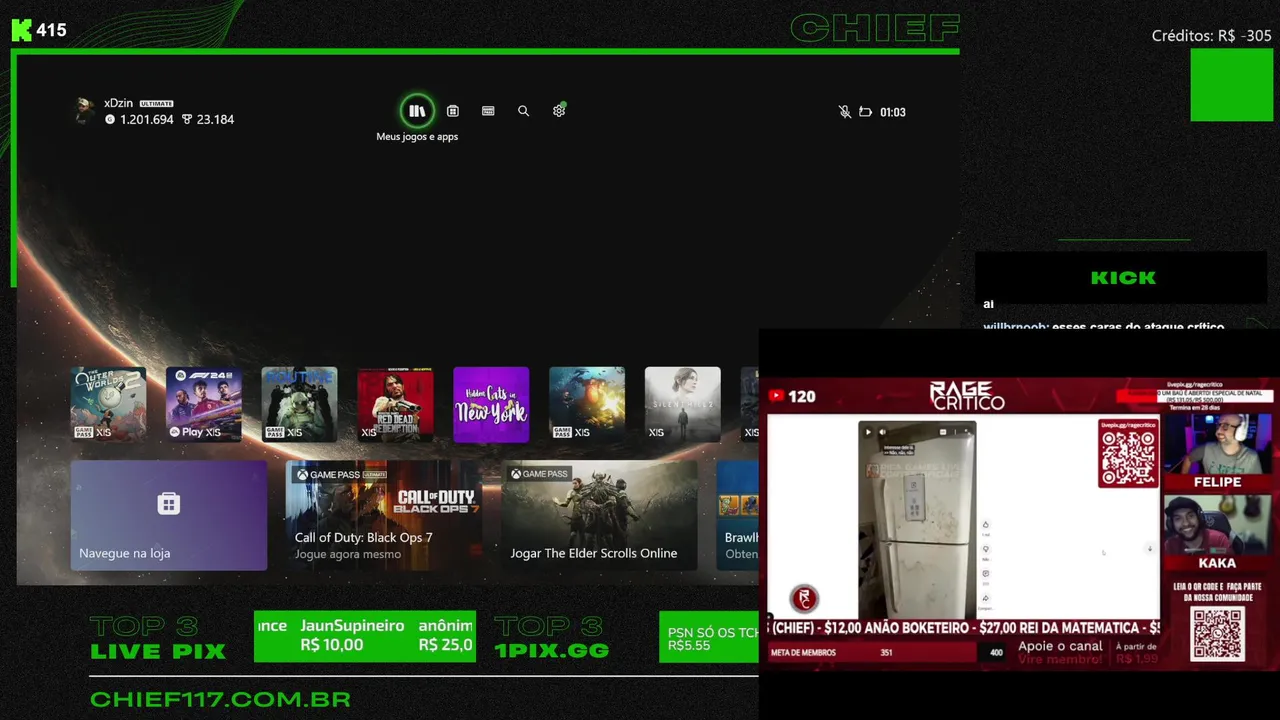Image resolution: width=1280 pixels, height=720 pixels.
Task: Open the Microsoft Store bag icon in top bar
Action: coord(453,111)
